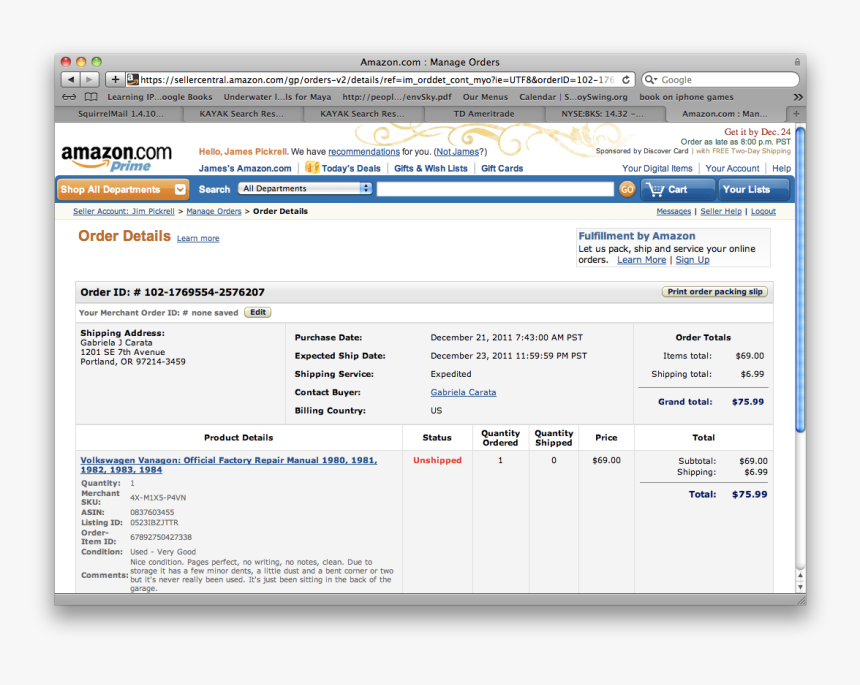Open the Our Menus bookmark

(x=485, y=97)
